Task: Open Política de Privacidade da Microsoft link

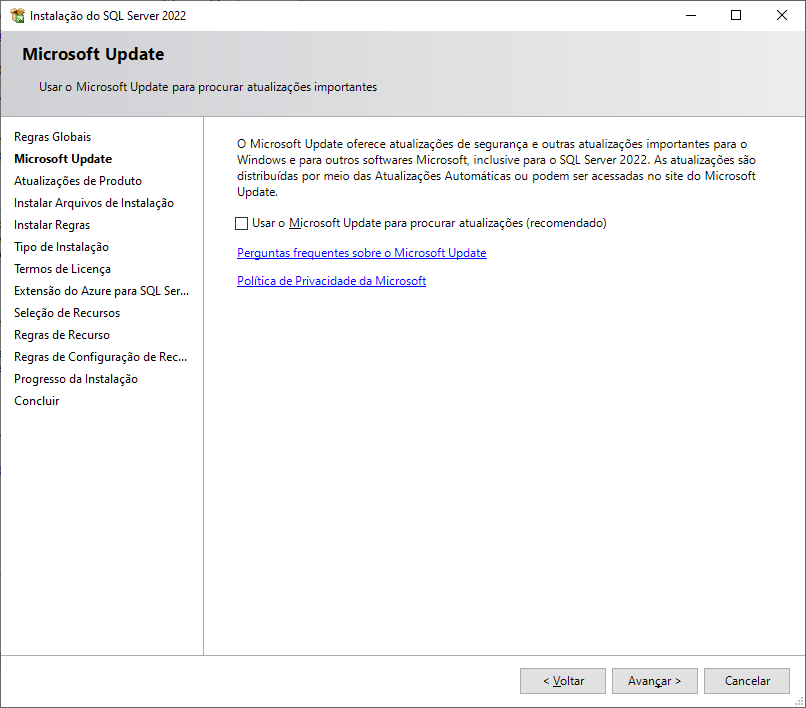Action: (x=331, y=281)
